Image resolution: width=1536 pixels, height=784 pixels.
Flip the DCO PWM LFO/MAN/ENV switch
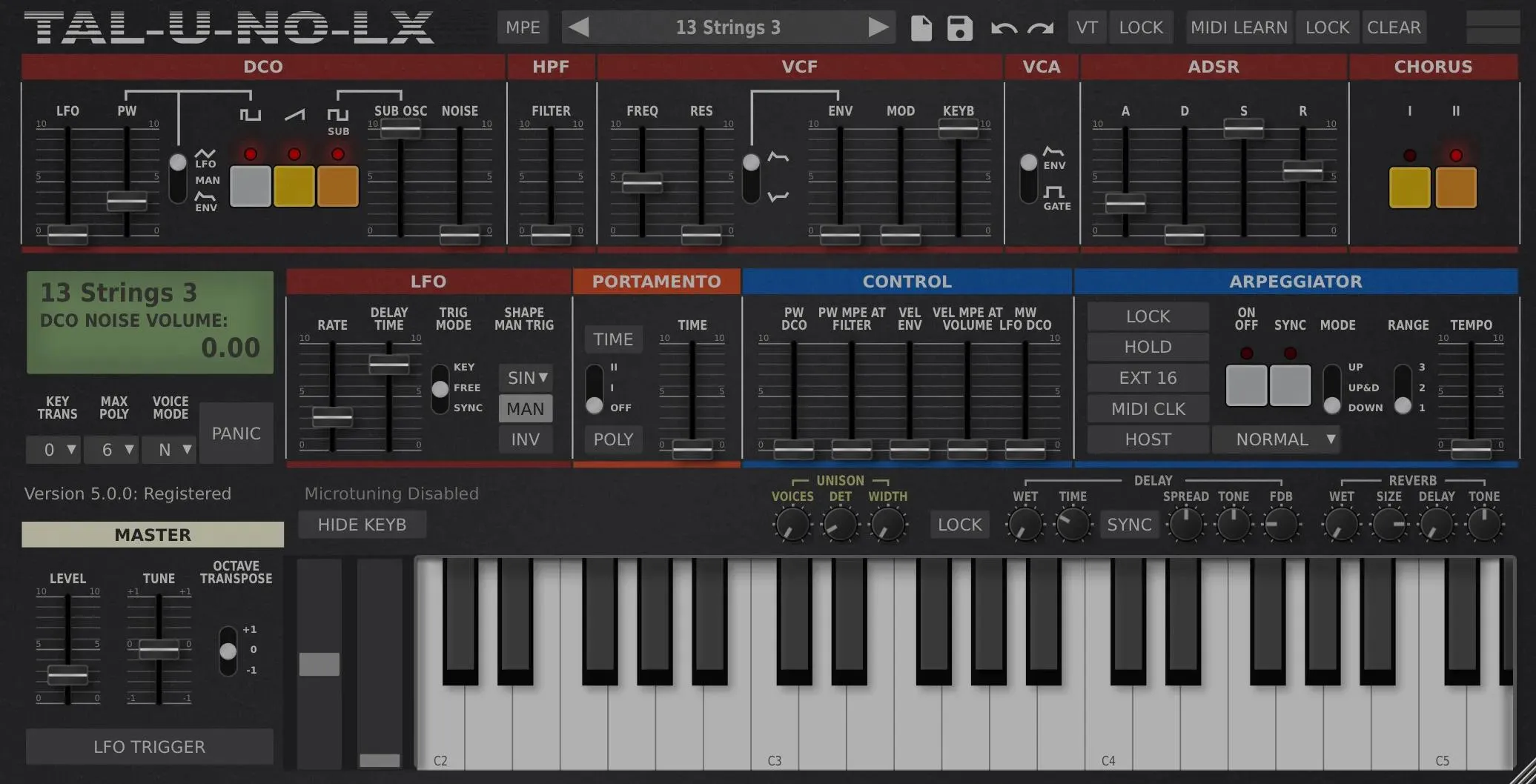point(178,178)
